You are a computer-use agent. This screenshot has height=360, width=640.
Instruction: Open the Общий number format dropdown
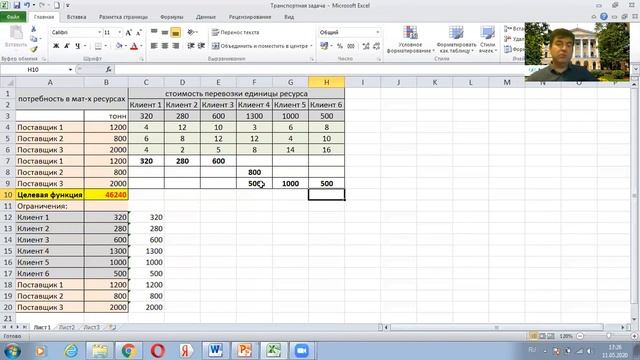pos(378,32)
